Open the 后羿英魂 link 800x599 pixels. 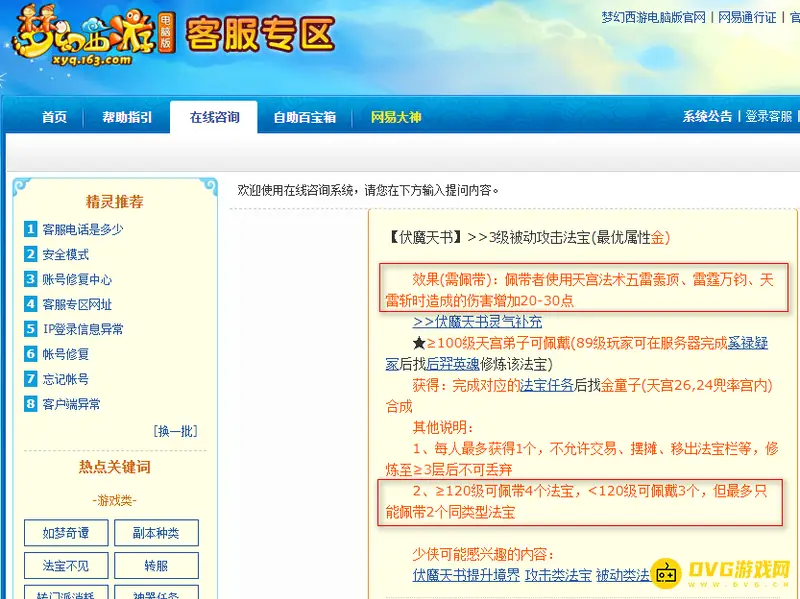click(x=453, y=364)
